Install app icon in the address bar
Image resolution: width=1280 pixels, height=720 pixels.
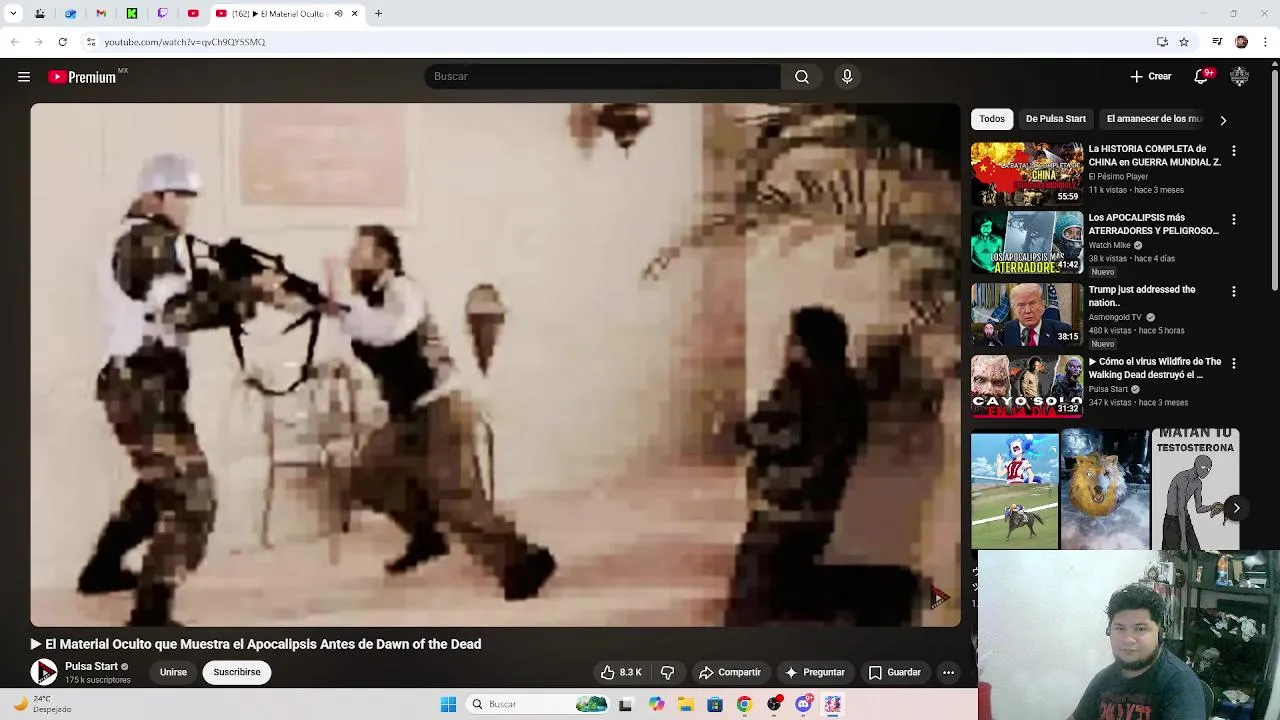pos(1162,42)
